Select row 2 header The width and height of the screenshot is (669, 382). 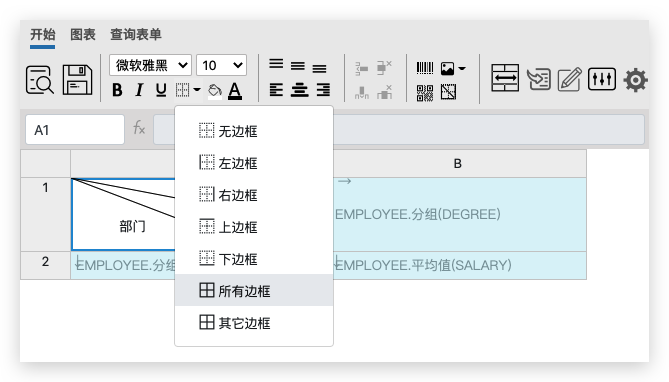tap(46, 265)
